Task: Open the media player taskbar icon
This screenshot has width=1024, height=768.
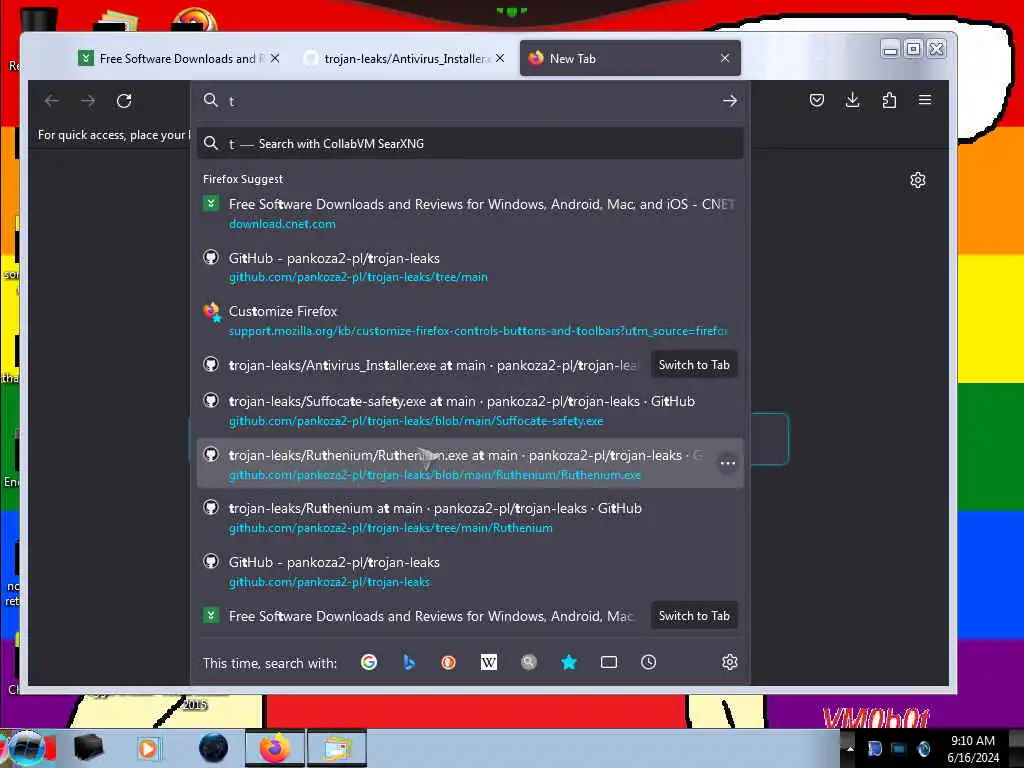Action: click(148, 748)
